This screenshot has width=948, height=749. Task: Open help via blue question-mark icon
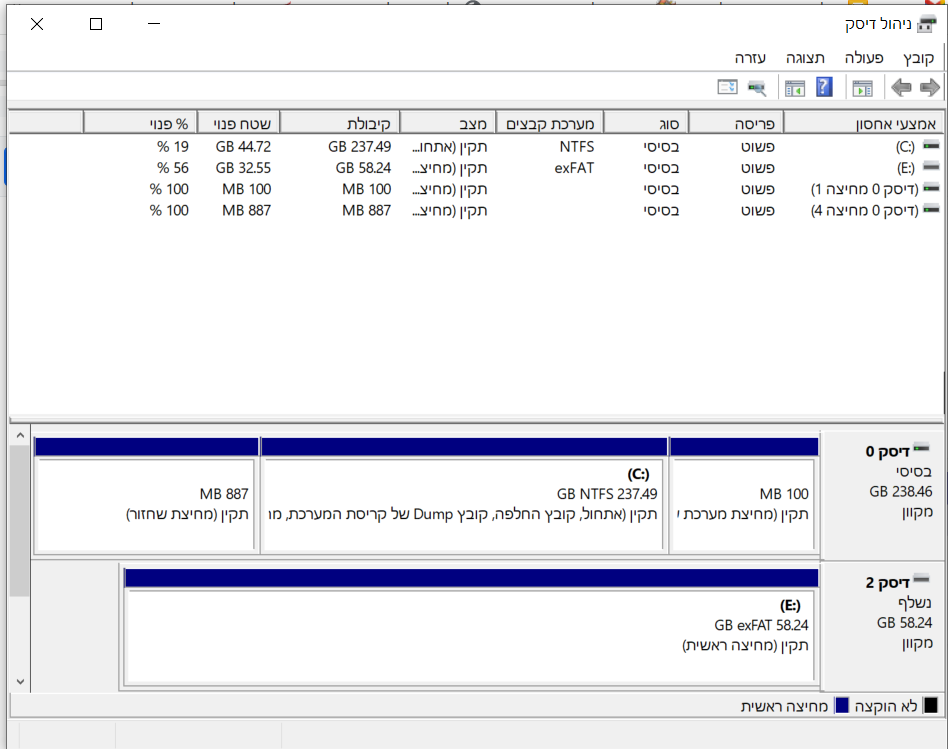824,87
